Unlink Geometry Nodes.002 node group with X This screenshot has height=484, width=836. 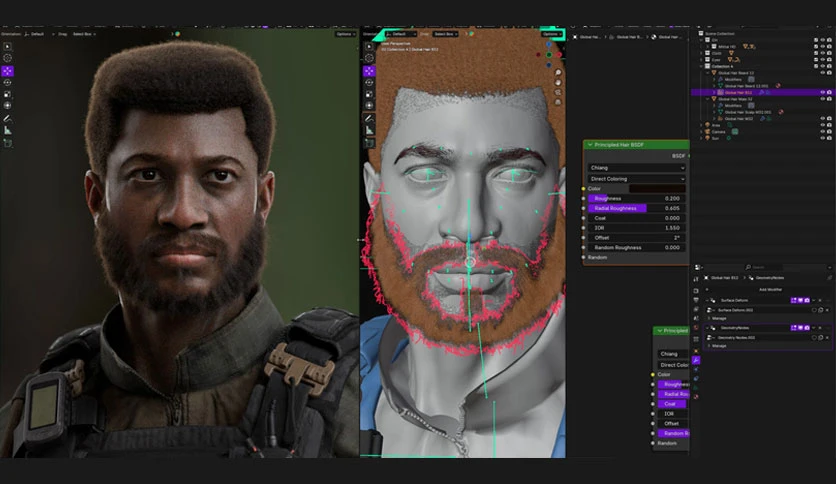[x=827, y=338]
